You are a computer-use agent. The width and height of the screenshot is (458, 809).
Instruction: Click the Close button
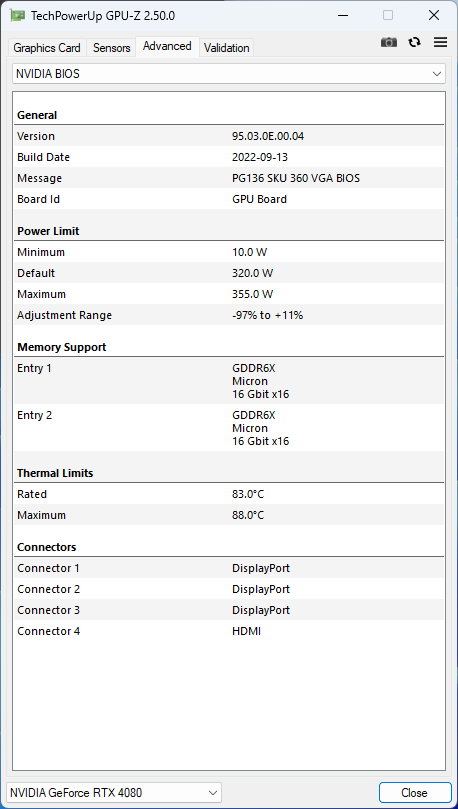[x=415, y=792]
